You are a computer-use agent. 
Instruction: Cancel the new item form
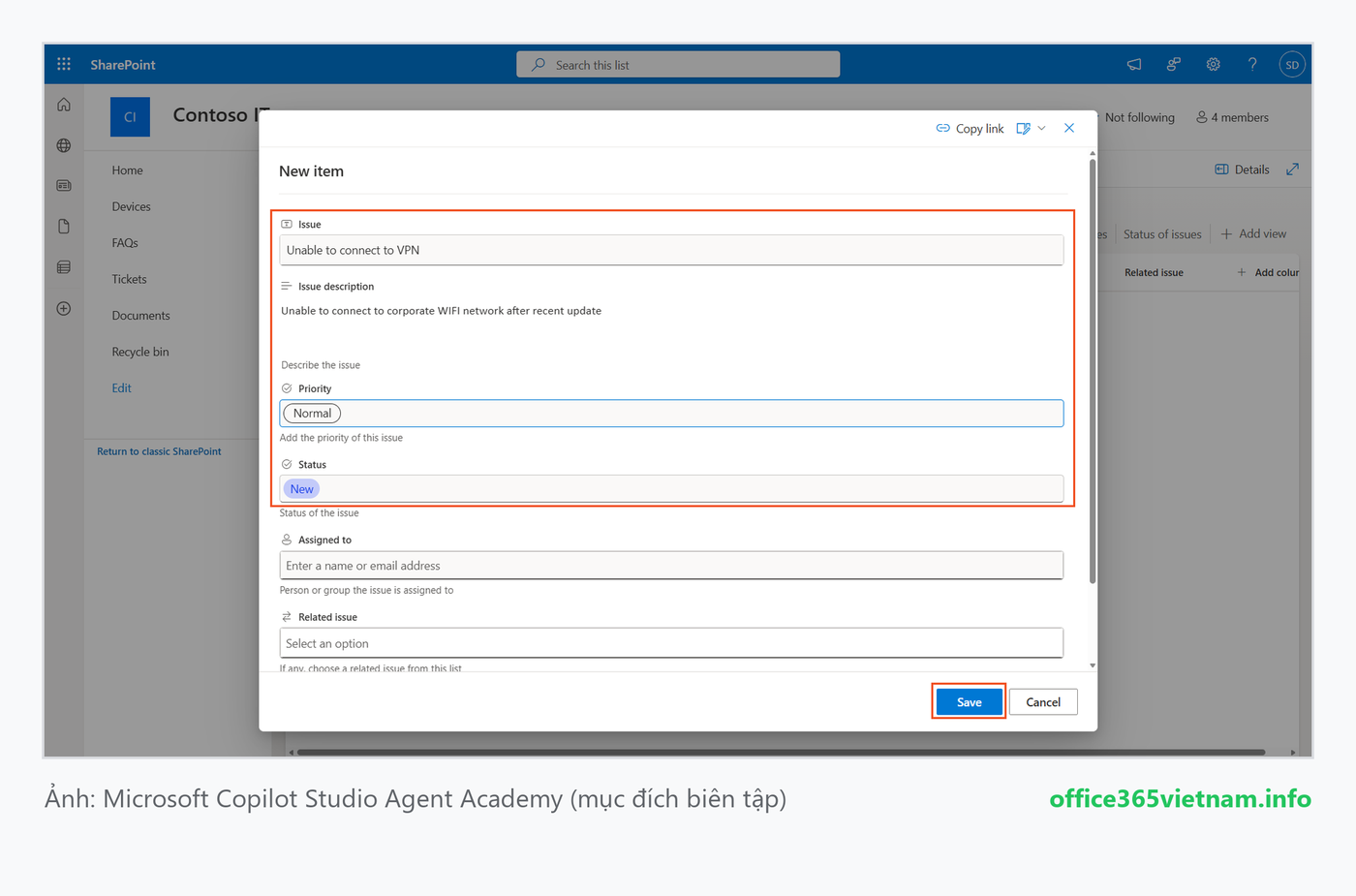1043,701
